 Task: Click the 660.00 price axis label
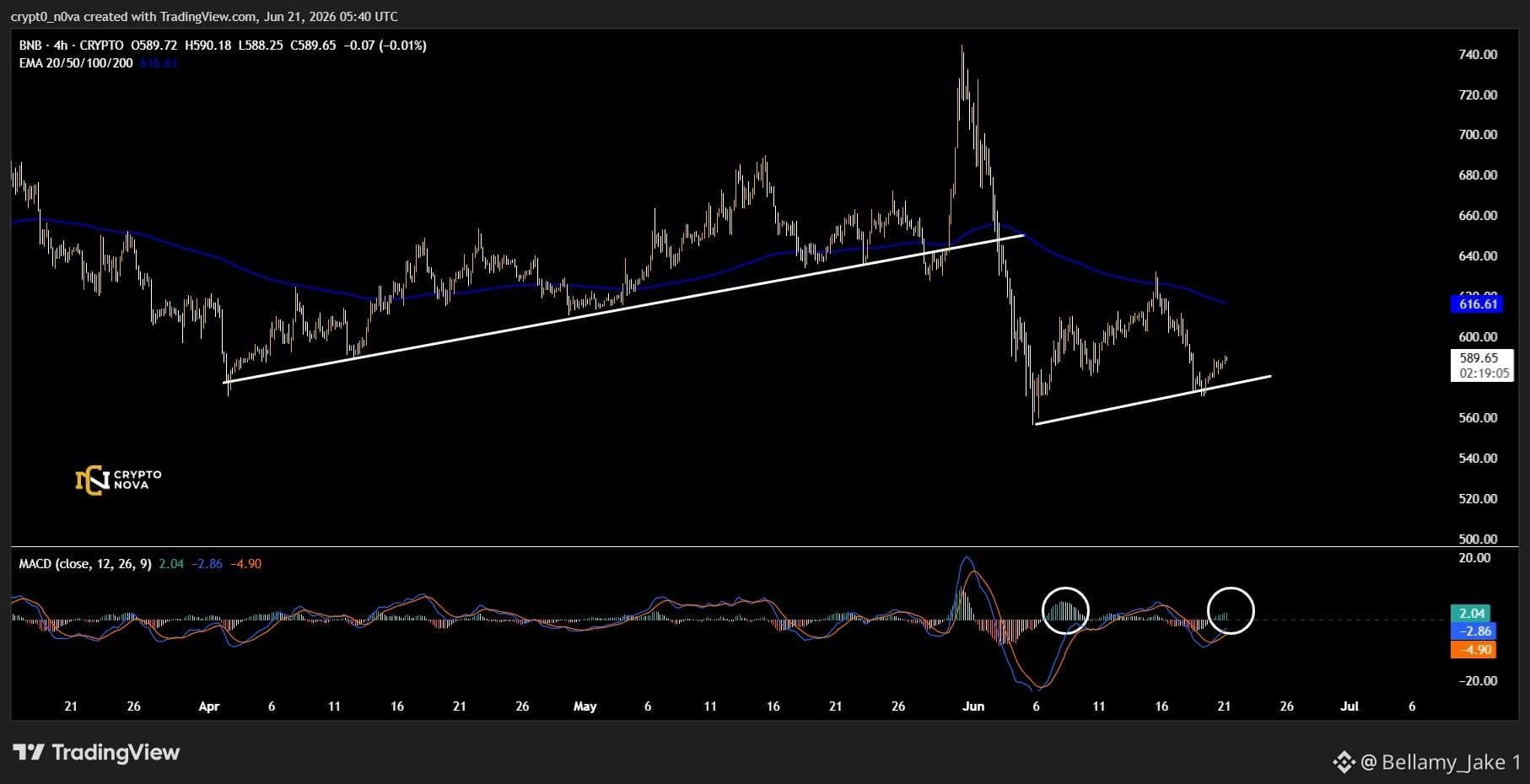click(1478, 216)
